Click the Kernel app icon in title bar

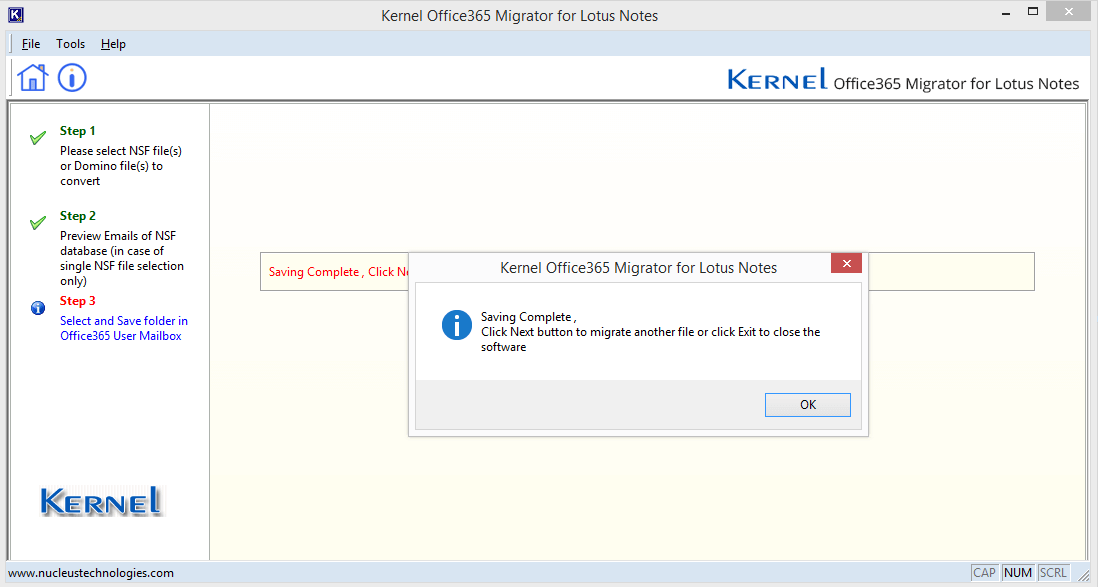[x=15, y=15]
